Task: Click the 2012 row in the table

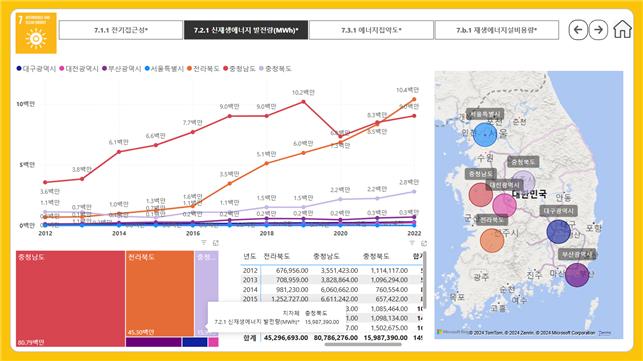Action: click(332, 270)
